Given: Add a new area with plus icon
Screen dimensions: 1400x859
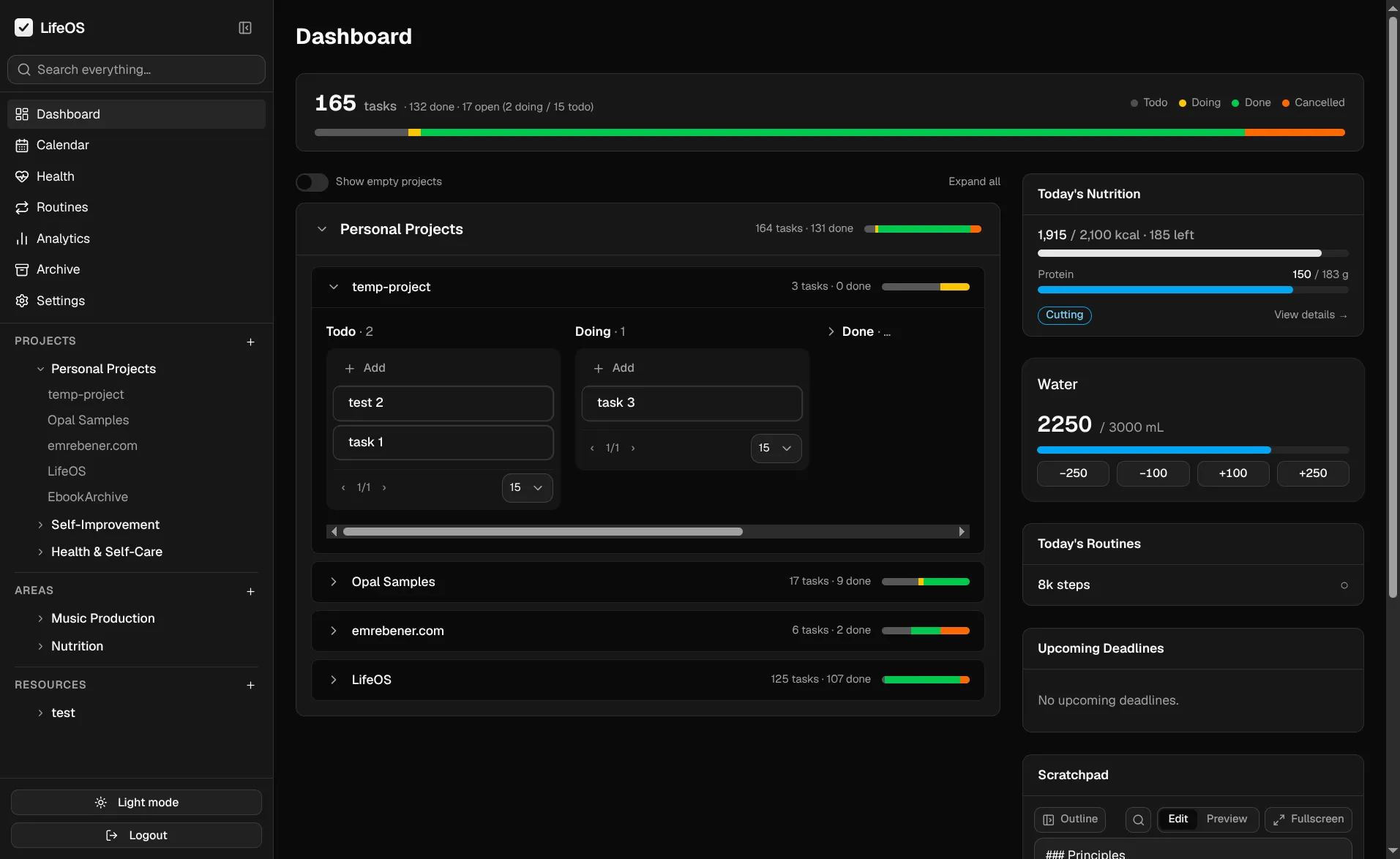Looking at the screenshot, I should (x=250, y=591).
